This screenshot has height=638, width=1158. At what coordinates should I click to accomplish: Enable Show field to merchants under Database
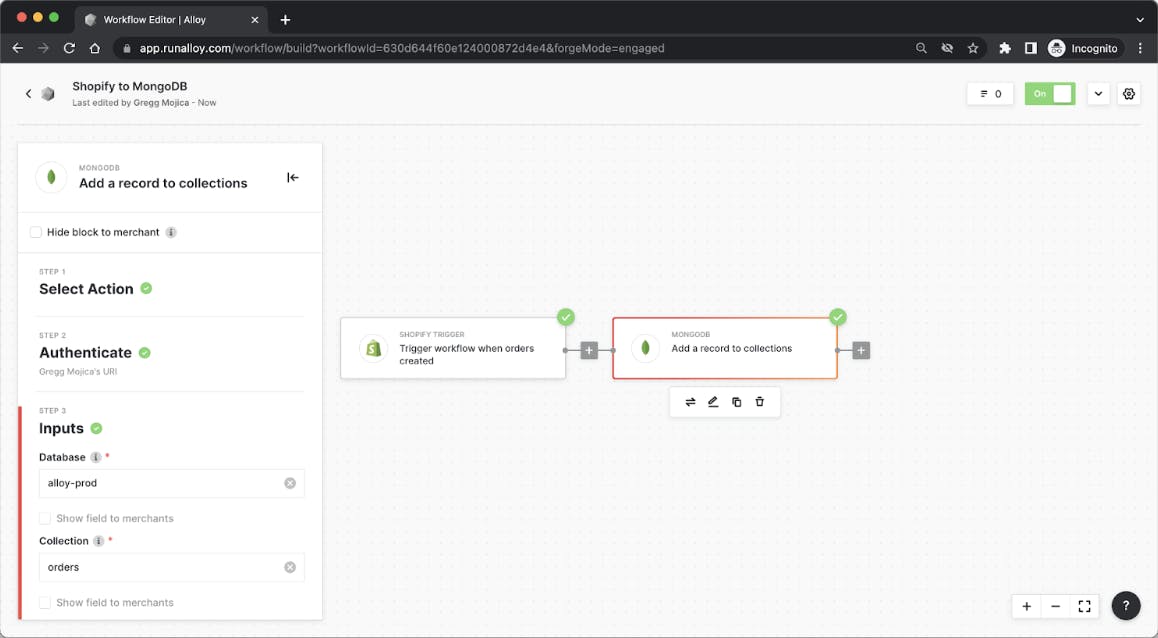pyautogui.click(x=45, y=518)
